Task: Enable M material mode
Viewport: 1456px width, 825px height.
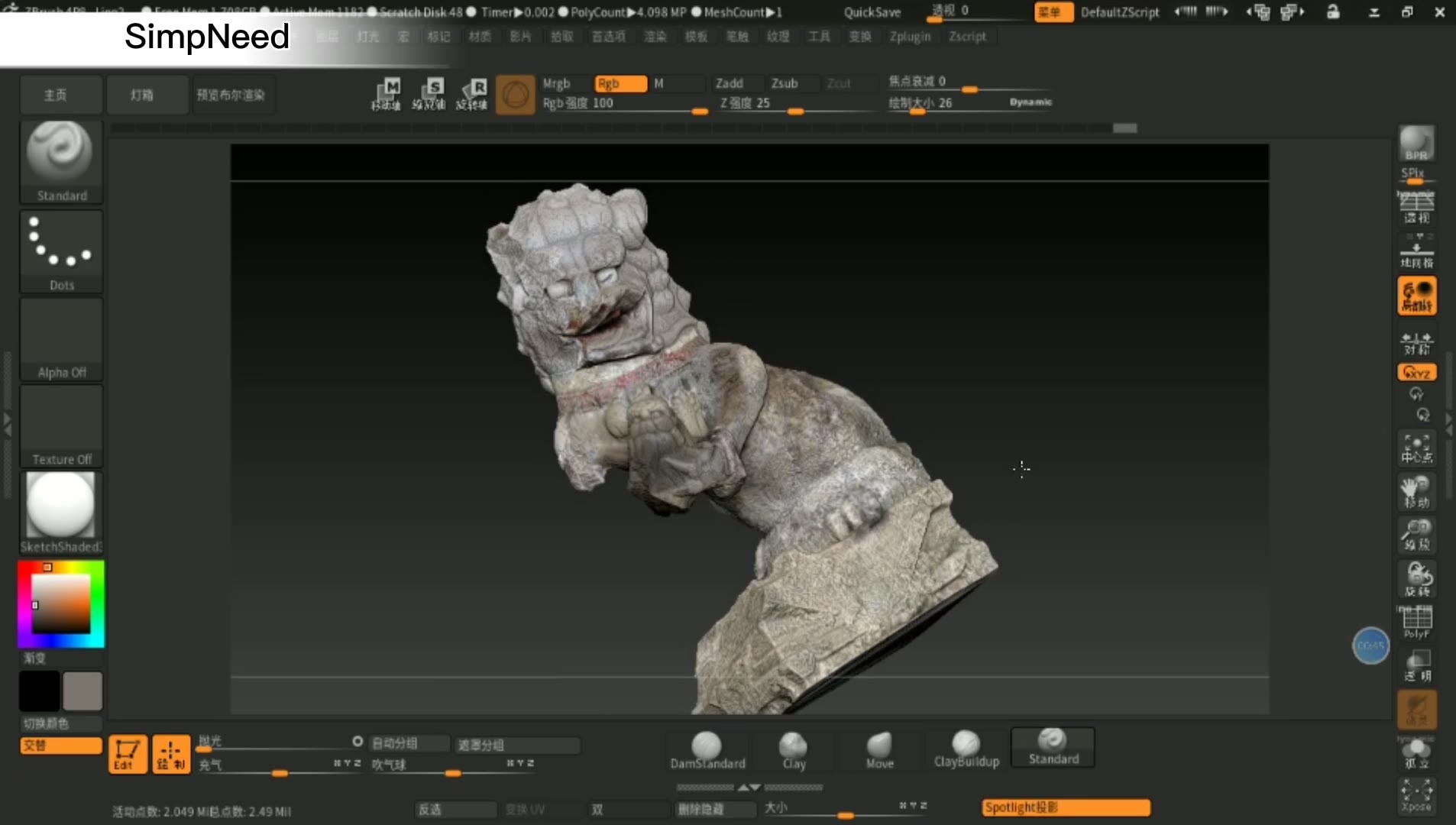Action: coord(677,83)
